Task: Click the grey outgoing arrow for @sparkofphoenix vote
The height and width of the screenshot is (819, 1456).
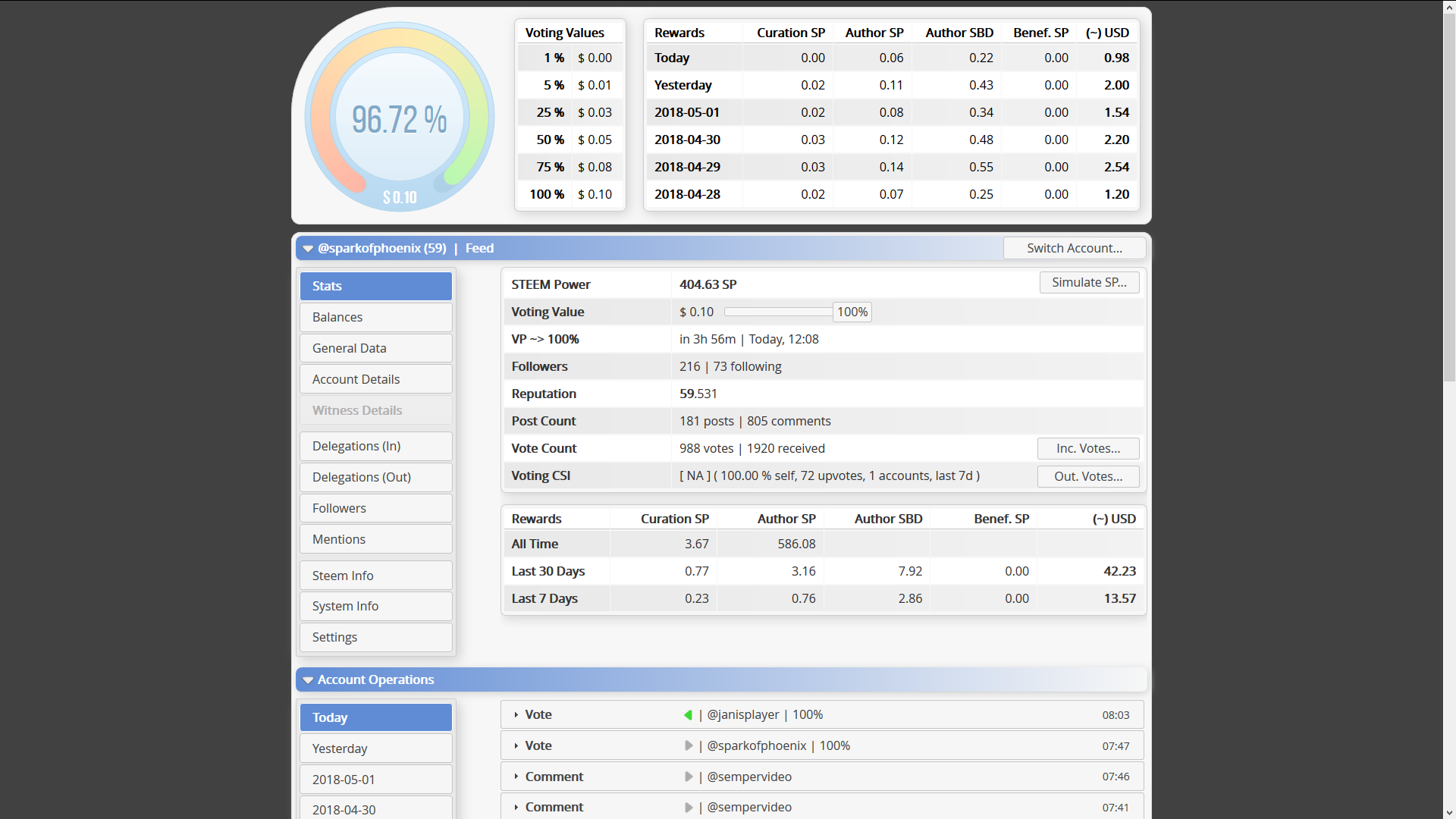Action: (689, 746)
